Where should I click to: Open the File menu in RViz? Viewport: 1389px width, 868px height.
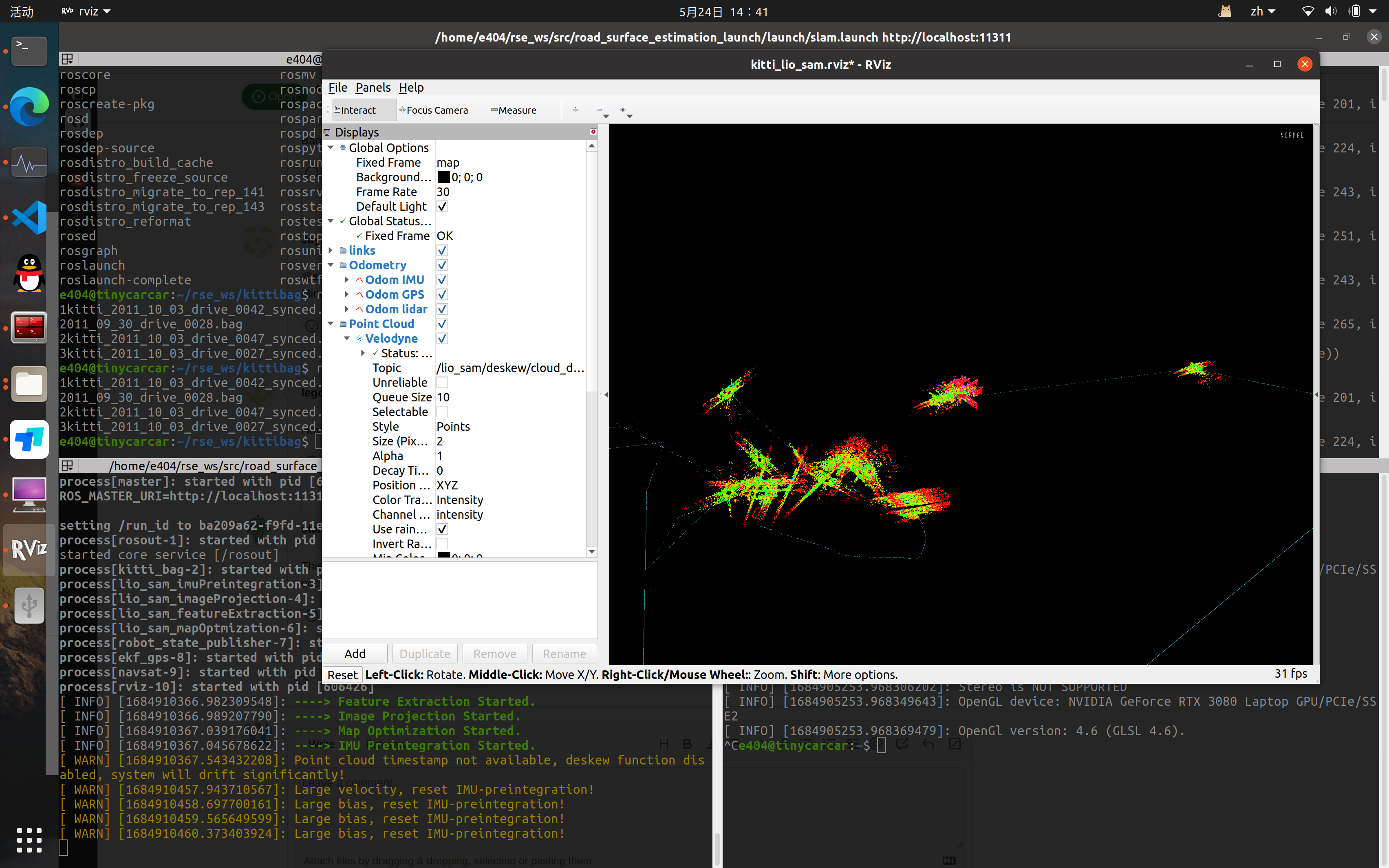point(337,87)
